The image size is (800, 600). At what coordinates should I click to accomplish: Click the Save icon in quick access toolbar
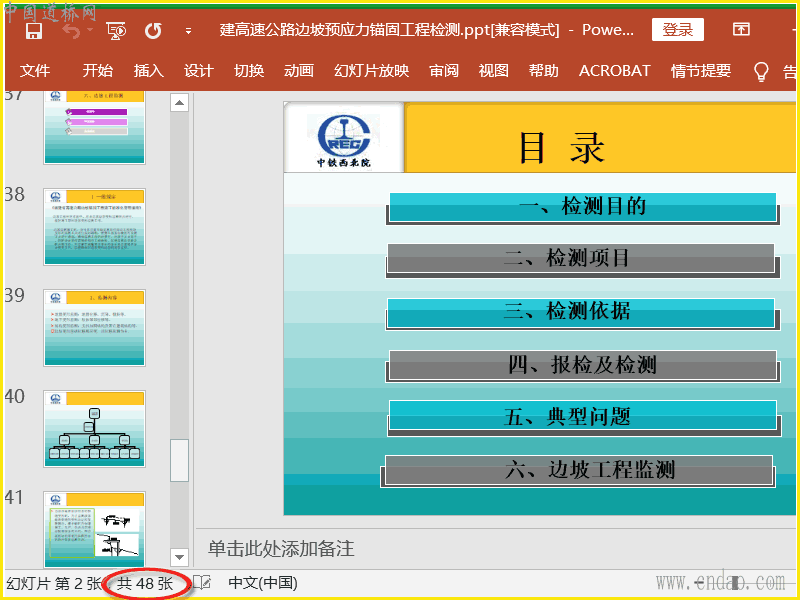point(33,30)
